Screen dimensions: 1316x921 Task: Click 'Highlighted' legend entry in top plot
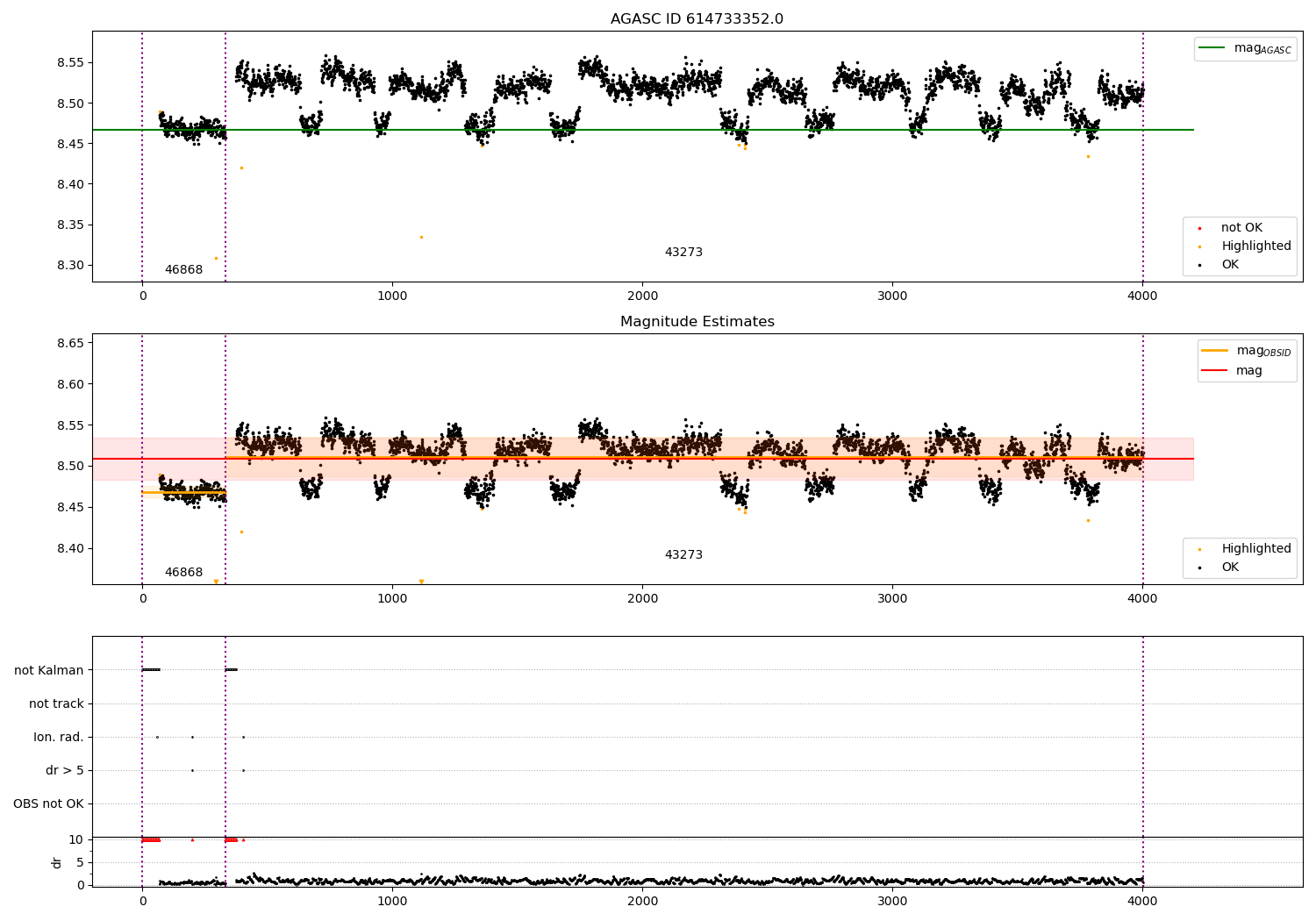point(1256,246)
